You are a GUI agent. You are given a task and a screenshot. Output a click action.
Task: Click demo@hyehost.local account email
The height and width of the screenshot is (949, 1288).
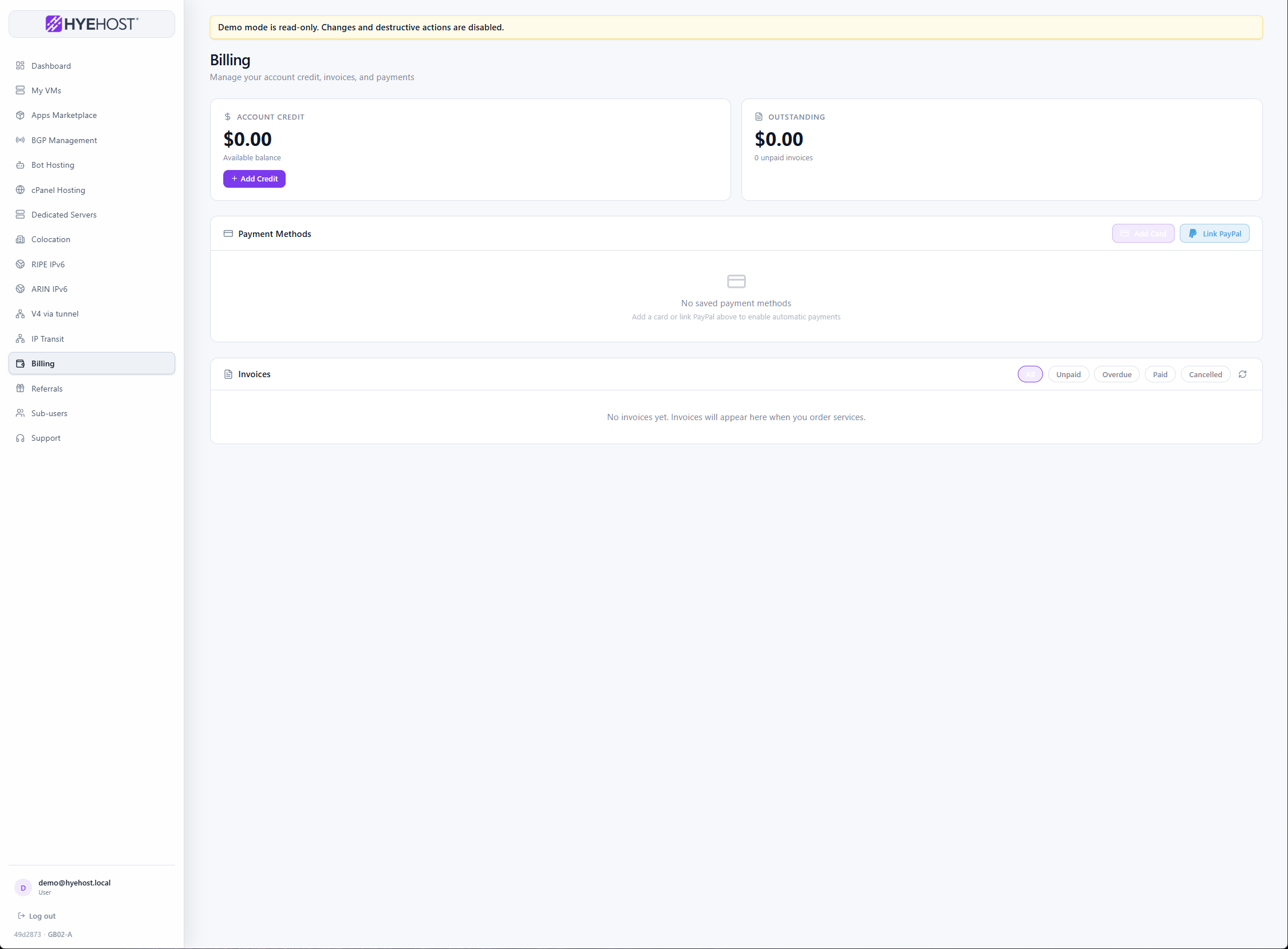click(x=74, y=883)
